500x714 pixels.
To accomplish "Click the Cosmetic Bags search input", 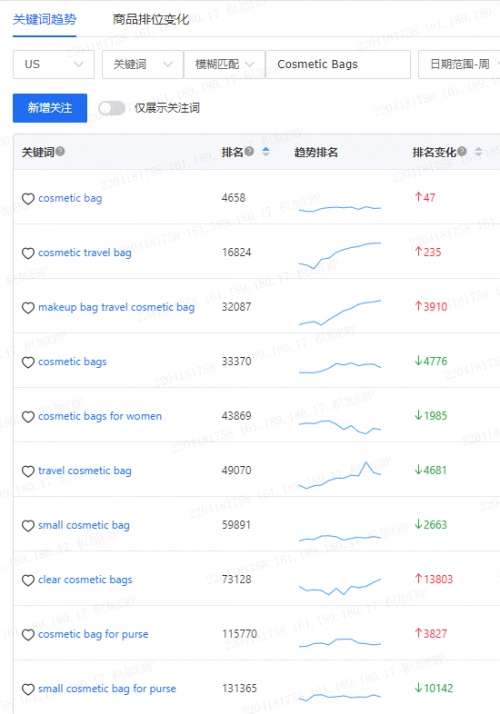I will [x=338, y=64].
